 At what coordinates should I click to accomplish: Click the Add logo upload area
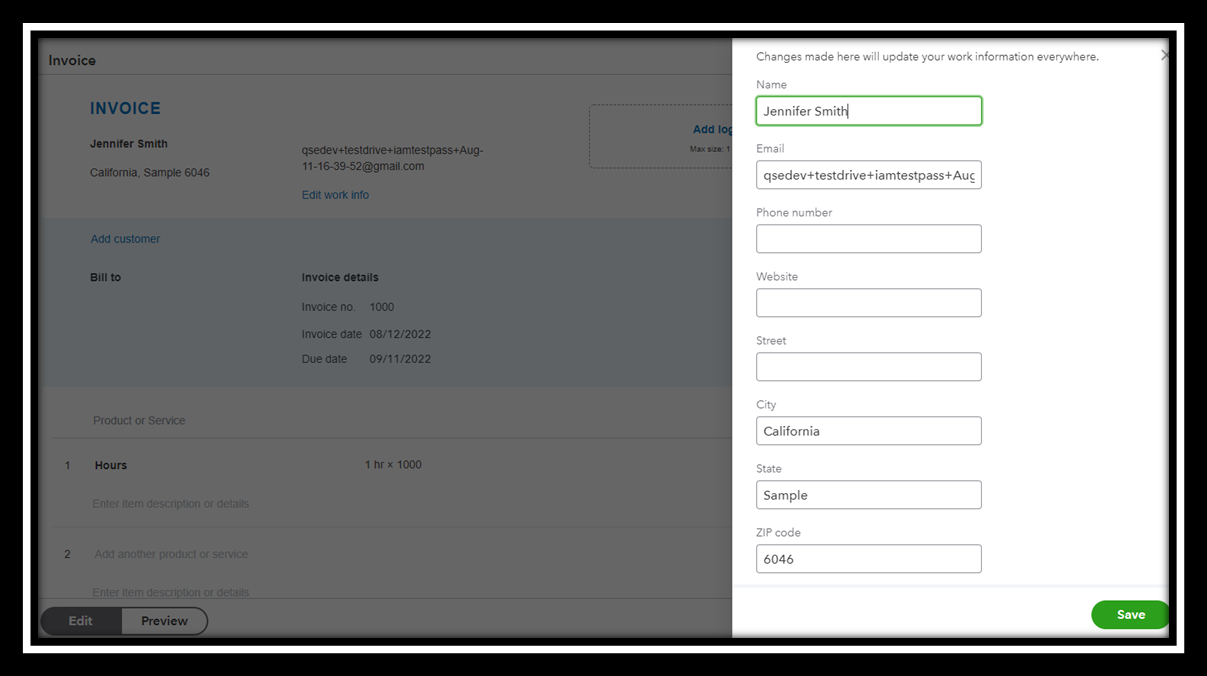661,136
